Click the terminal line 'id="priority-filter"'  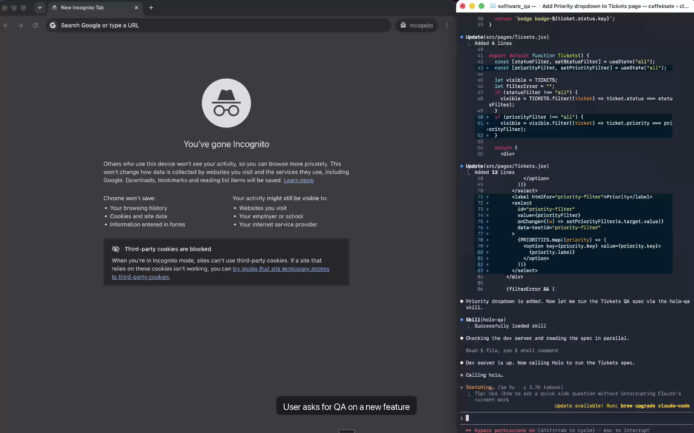pyautogui.click(x=546, y=209)
